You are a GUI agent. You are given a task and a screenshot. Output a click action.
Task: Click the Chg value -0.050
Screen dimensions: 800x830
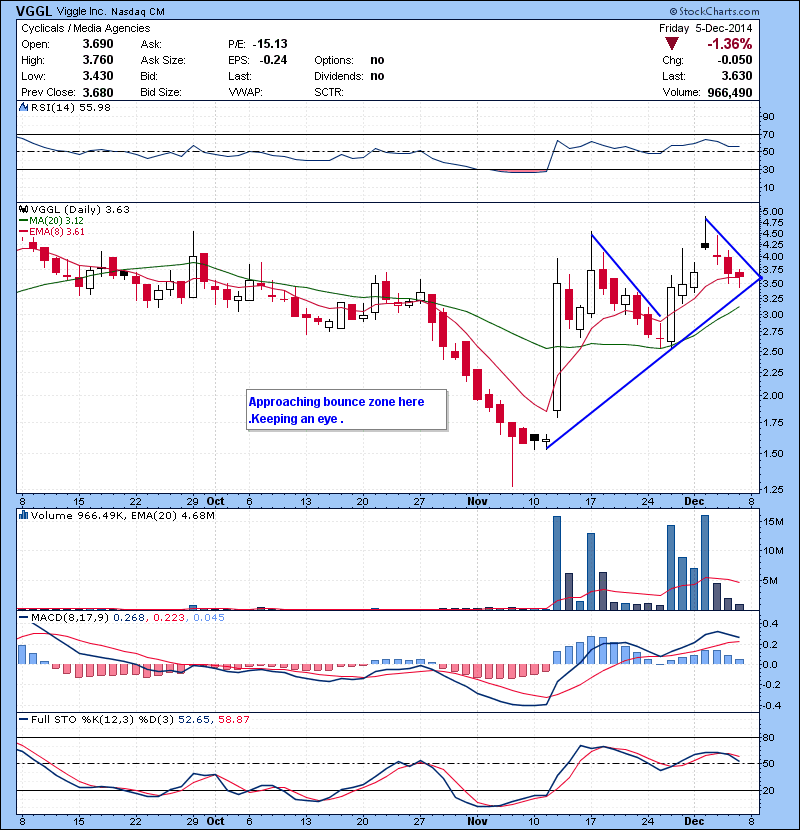point(734,60)
